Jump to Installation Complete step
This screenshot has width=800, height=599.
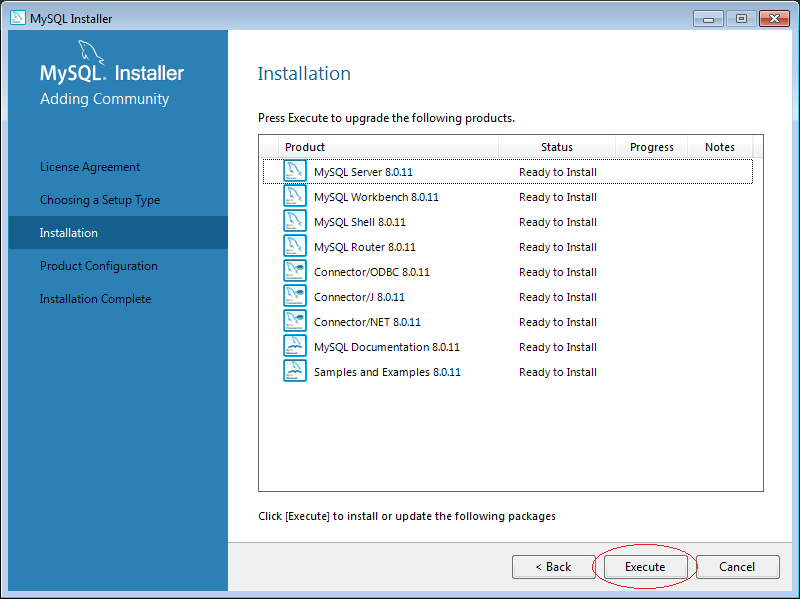coord(95,299)
